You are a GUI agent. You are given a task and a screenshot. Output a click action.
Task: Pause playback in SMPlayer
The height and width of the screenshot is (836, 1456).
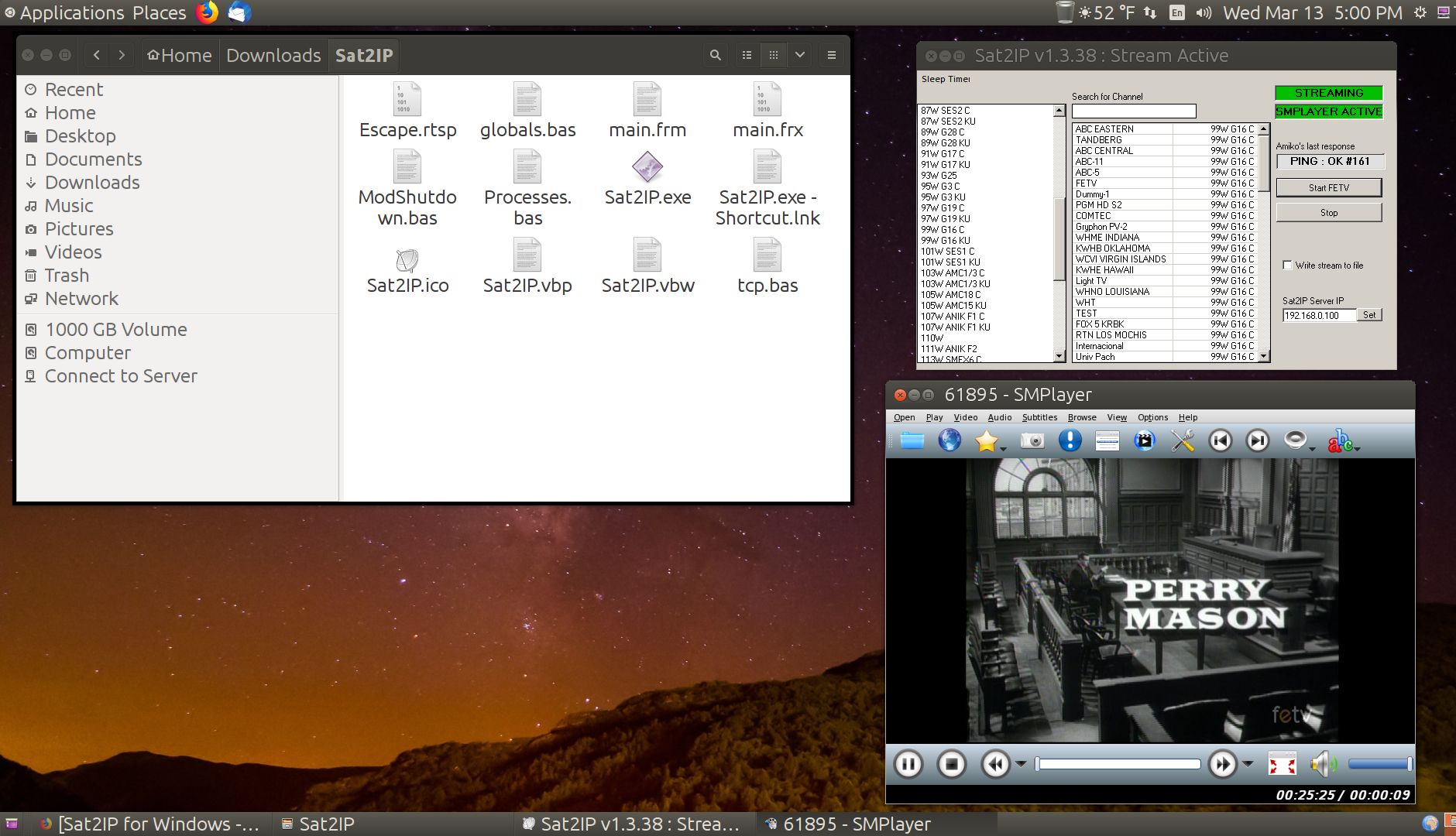[x=908, y=765]
